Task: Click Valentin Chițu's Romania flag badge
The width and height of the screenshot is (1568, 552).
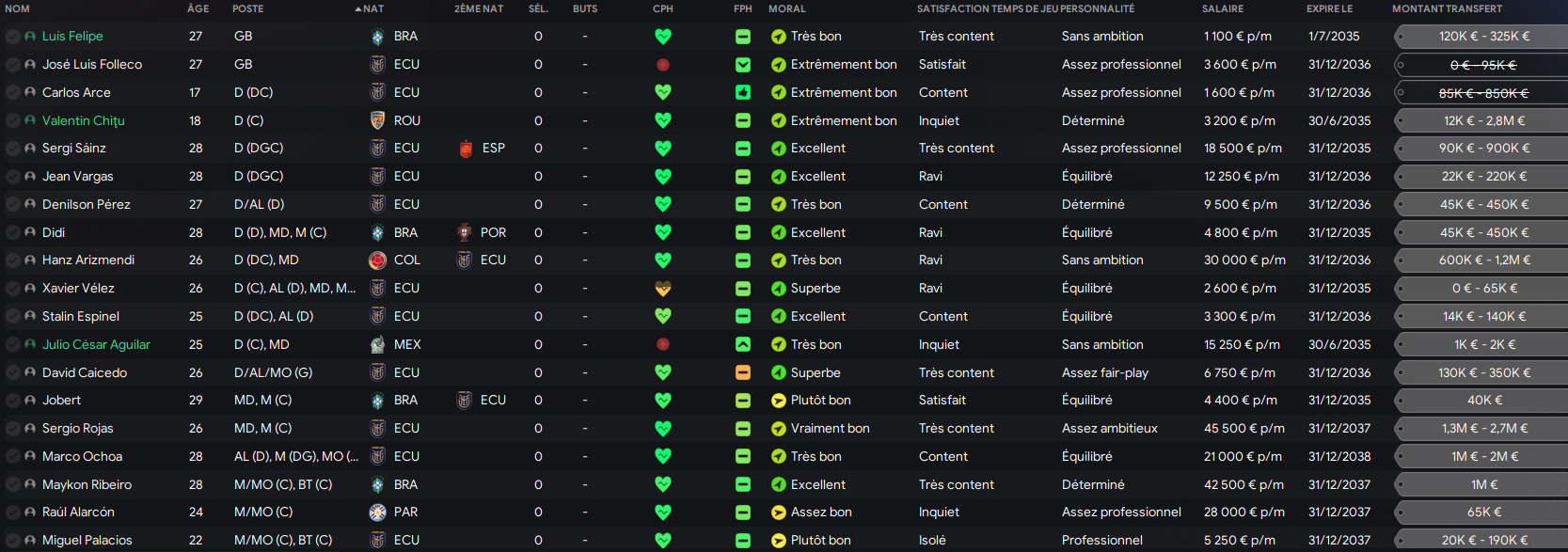Action: [377, 120]
